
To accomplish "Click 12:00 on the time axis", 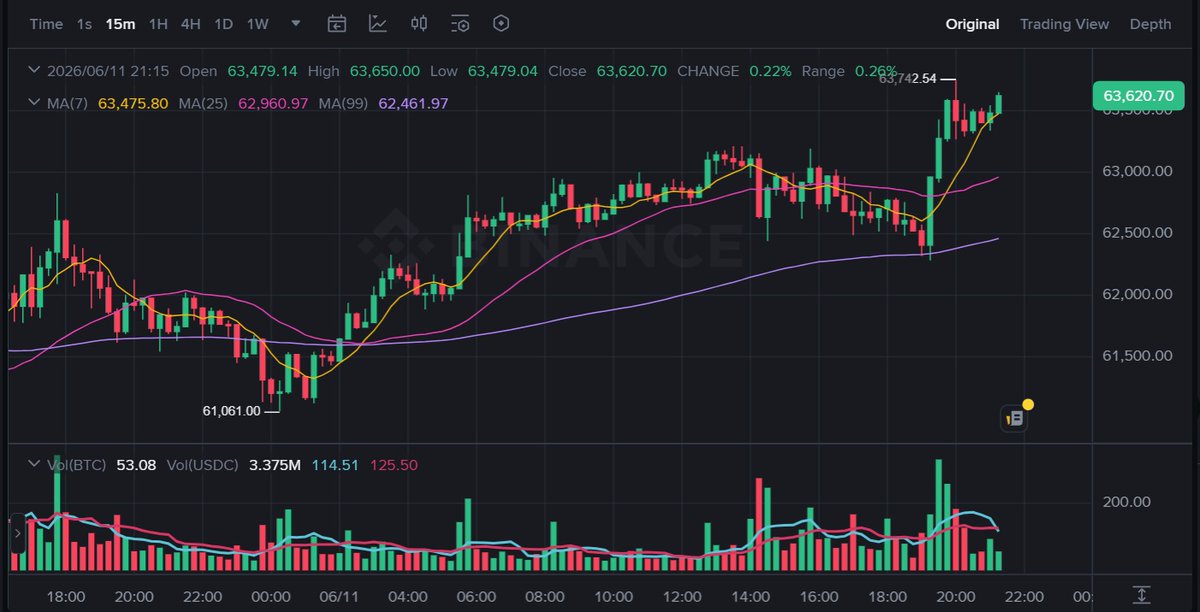I will tap(682, 596).
